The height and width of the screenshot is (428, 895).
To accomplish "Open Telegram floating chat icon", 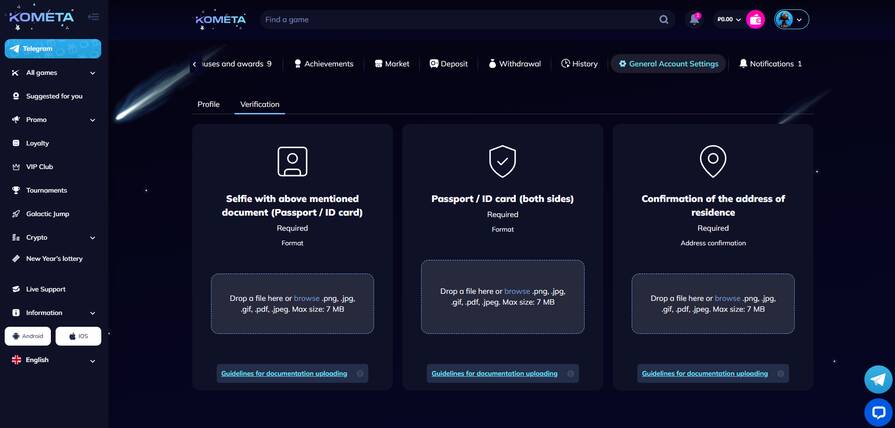I will (878, 379).
